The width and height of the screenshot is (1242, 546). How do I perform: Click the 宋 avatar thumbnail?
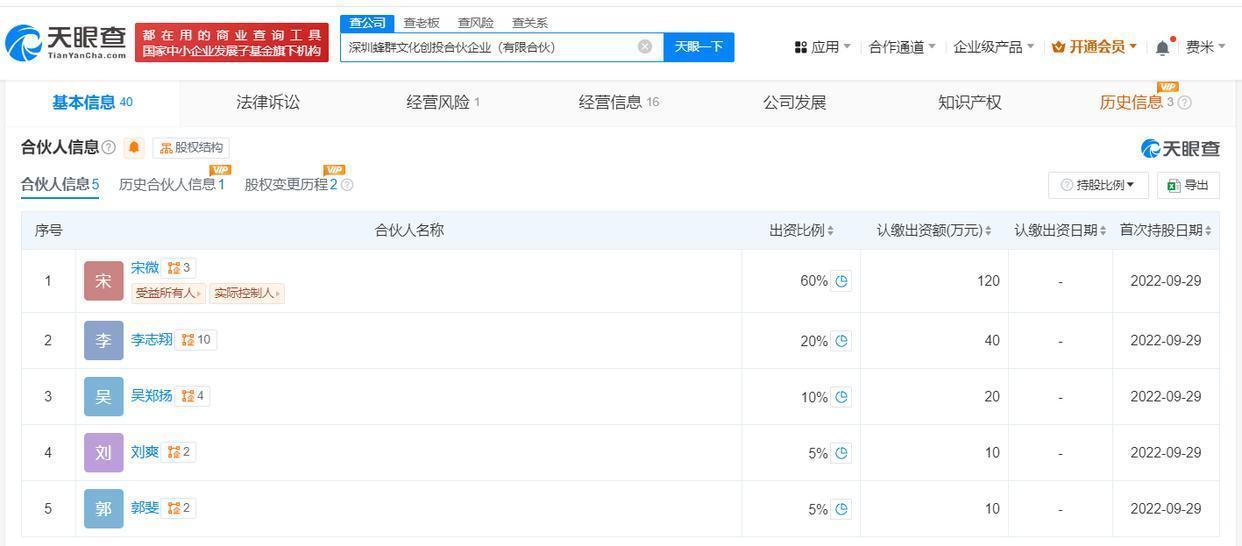(x=103, y=281)
